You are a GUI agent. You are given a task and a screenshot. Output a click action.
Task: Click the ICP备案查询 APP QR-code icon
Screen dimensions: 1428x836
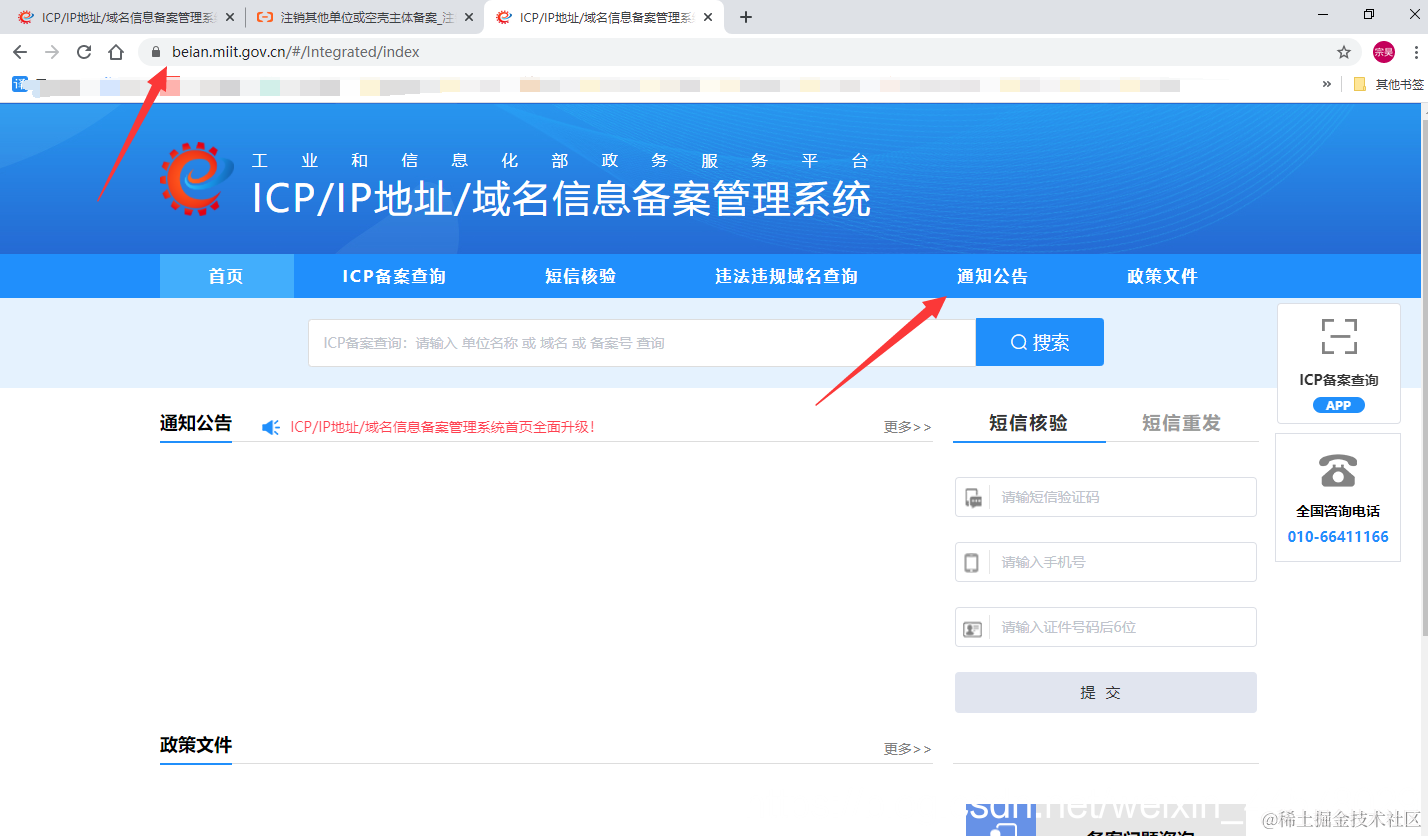[x=1338, y=336]
